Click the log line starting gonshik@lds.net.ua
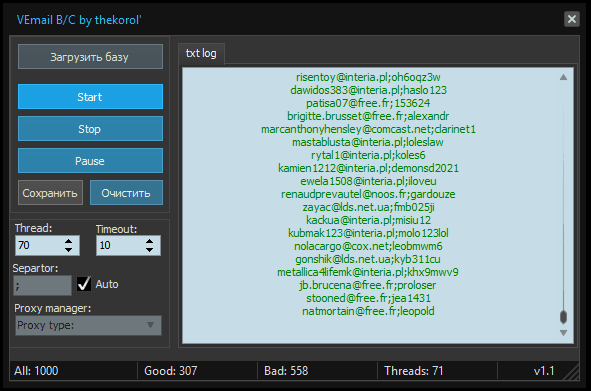Screen dimensions: 591x391 coord(368,259)
